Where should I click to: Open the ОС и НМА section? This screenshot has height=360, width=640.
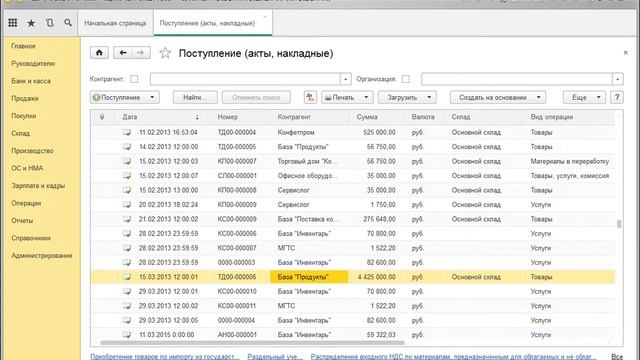coord(27,168)
